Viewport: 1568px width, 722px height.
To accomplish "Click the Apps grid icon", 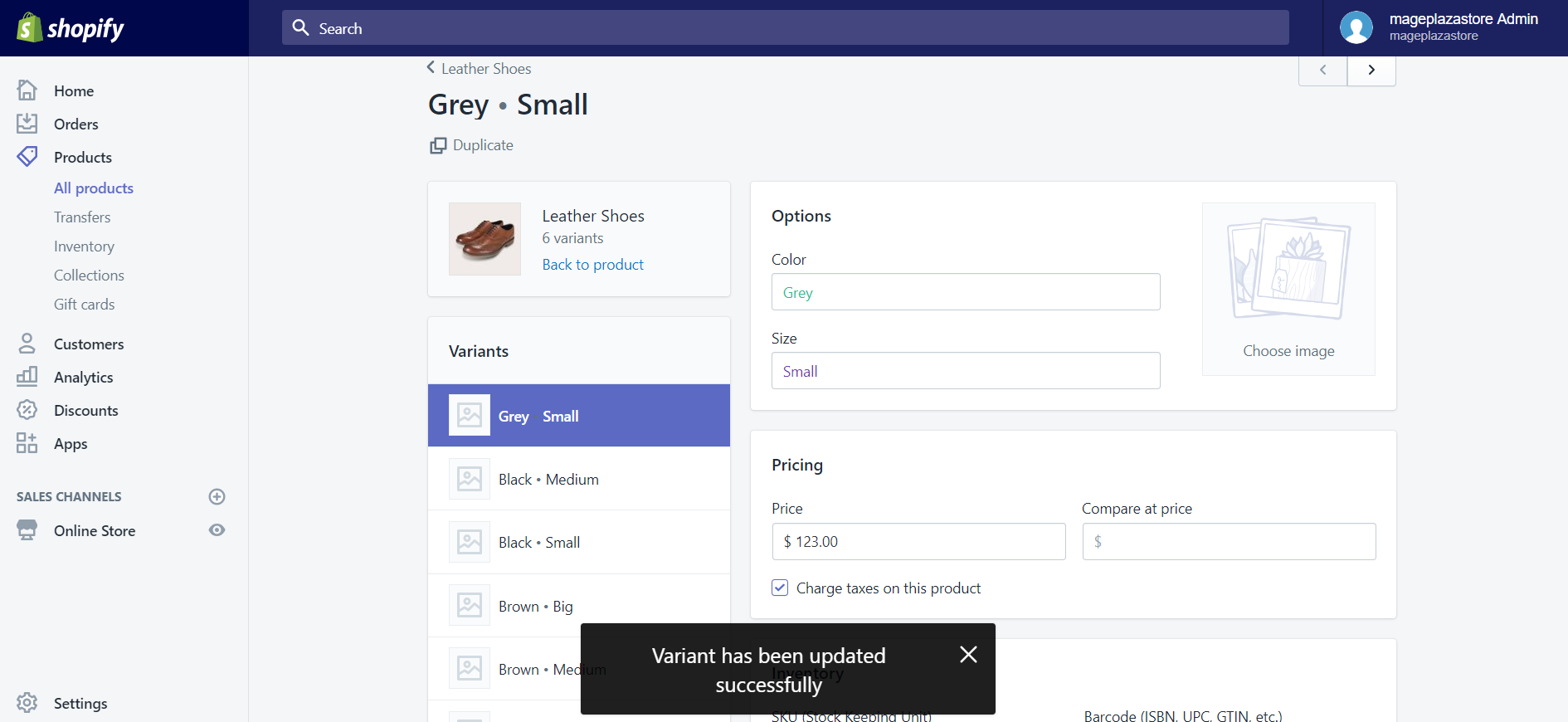I will pos(27,443).
